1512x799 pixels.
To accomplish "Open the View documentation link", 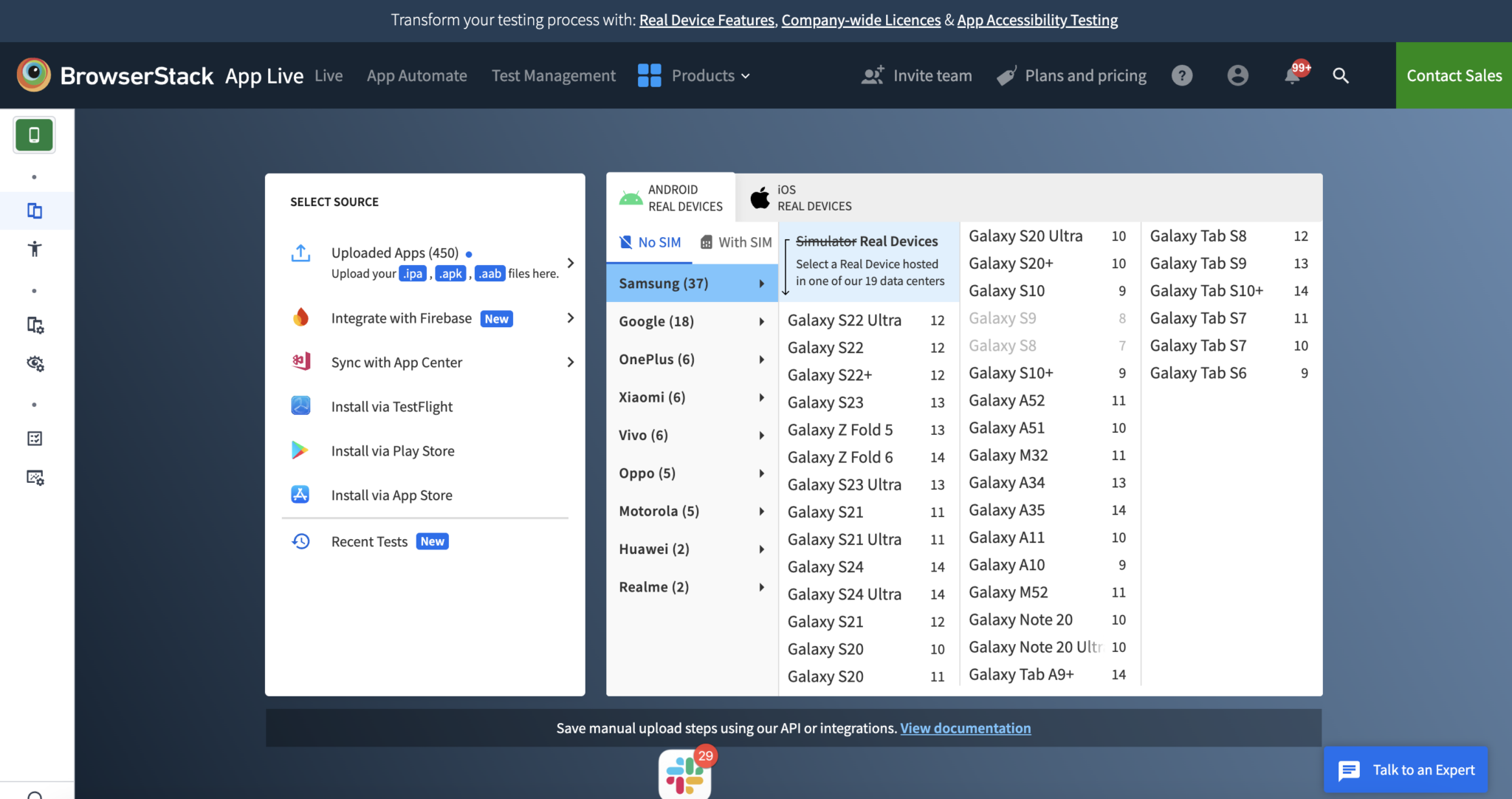I will [966, 727].
